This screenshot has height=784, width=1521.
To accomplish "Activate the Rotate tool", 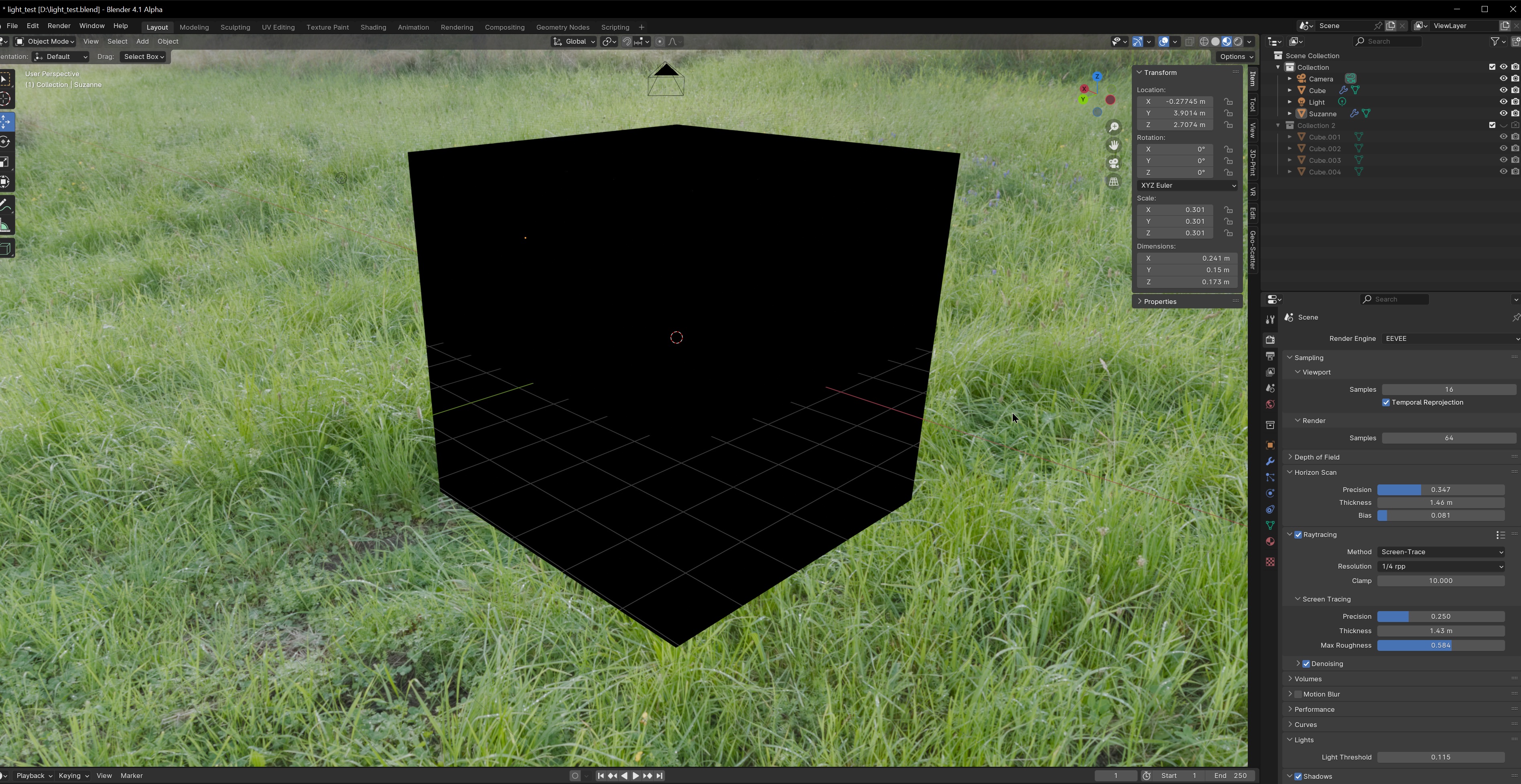I will coord(6,141).
